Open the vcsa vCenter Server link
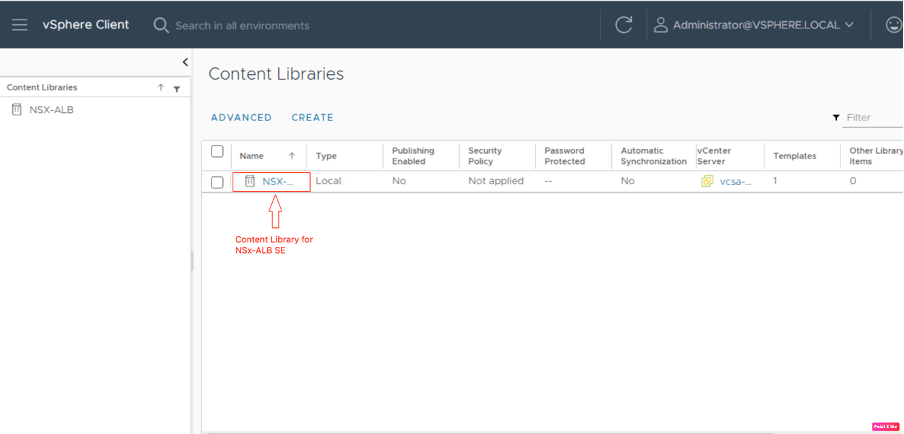The image size is (904, 434). point(734,182)
